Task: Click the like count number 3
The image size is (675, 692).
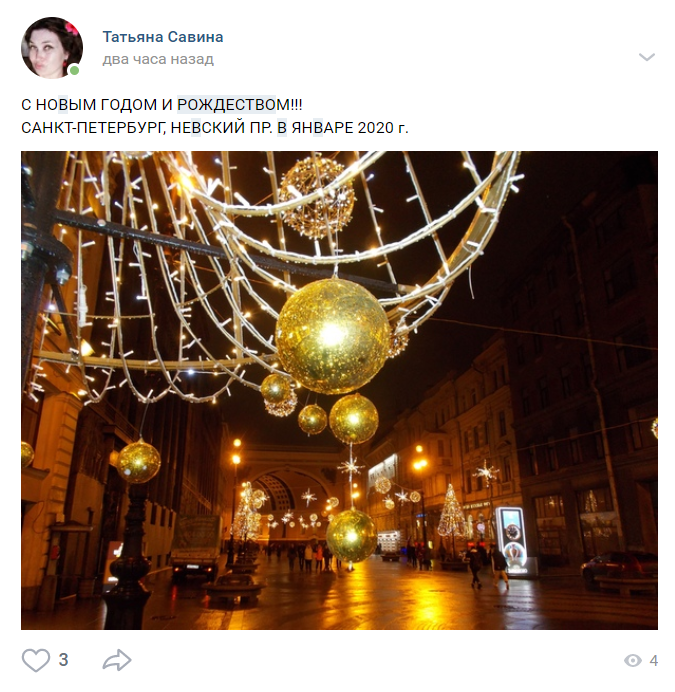Action: point(64,660)
